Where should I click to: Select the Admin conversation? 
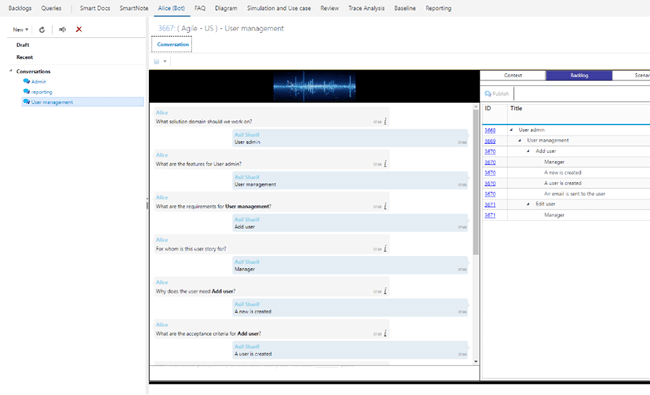click(x=39, y=82)
